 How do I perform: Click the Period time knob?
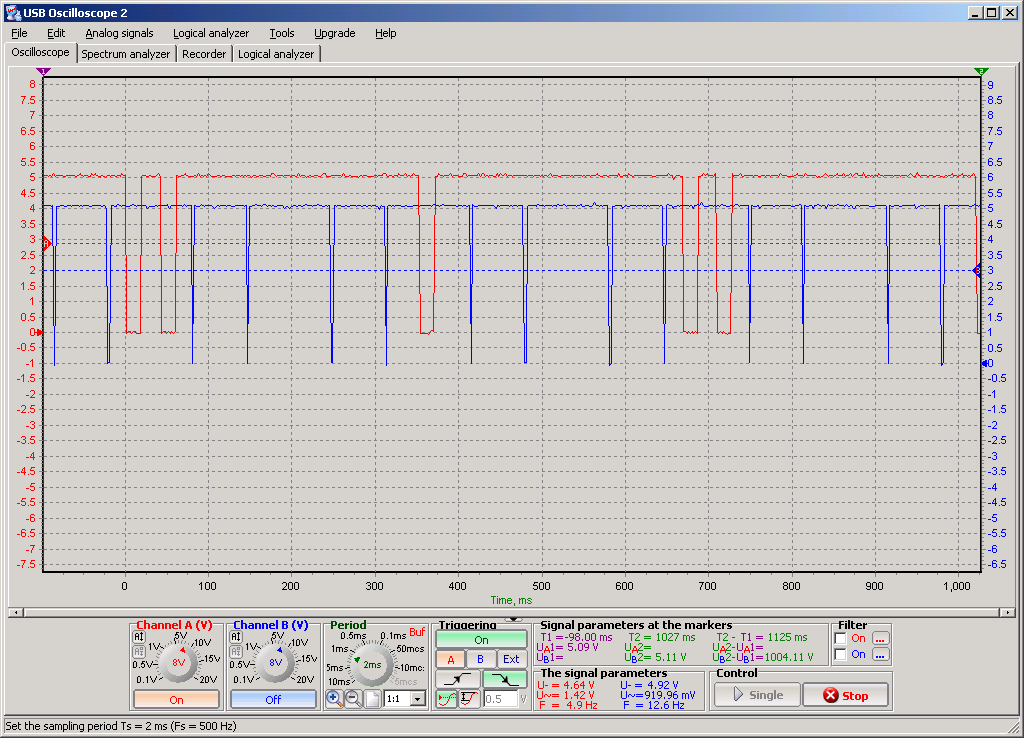click(371, 664)
